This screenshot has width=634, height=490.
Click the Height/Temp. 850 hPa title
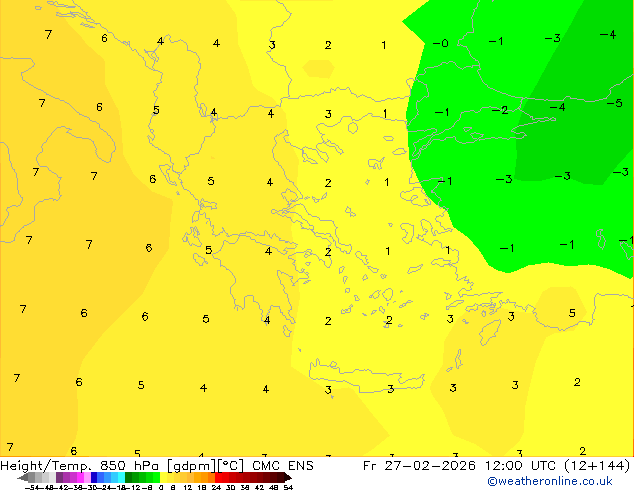pyautogui.click(x=82, y=465)
